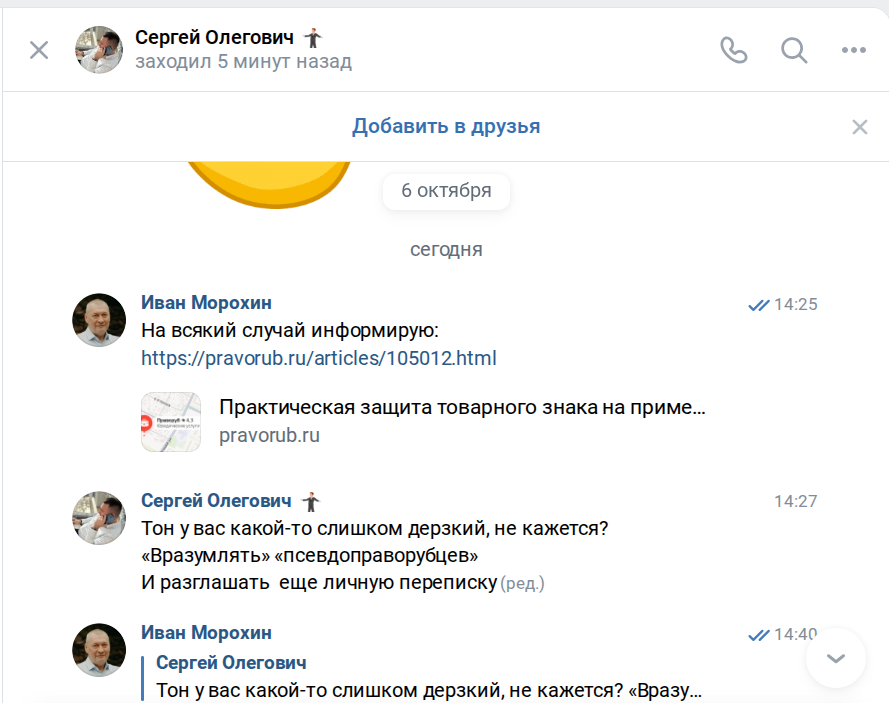Image resolution: width=889 pixels, height=703 pixels.
Task: Click Иван Морохин's avatar at 14:25 message
Action: pos(99,320)
